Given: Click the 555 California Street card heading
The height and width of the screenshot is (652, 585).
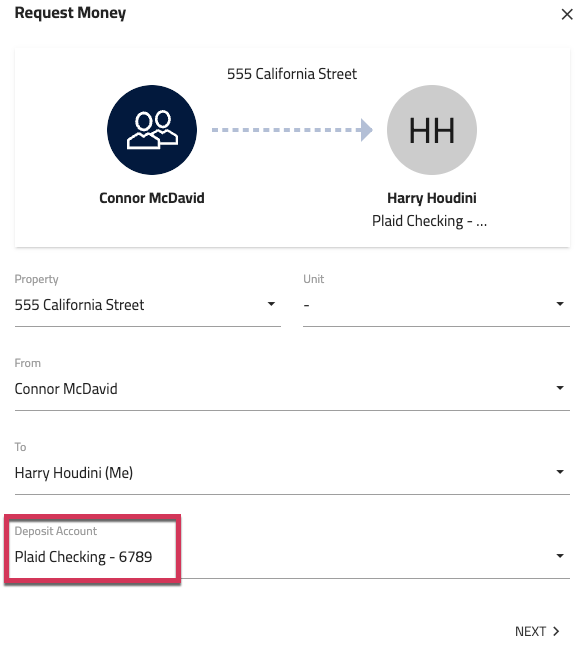Looking at the screenshot, I should pyautogui.click(x=292, y=74).
